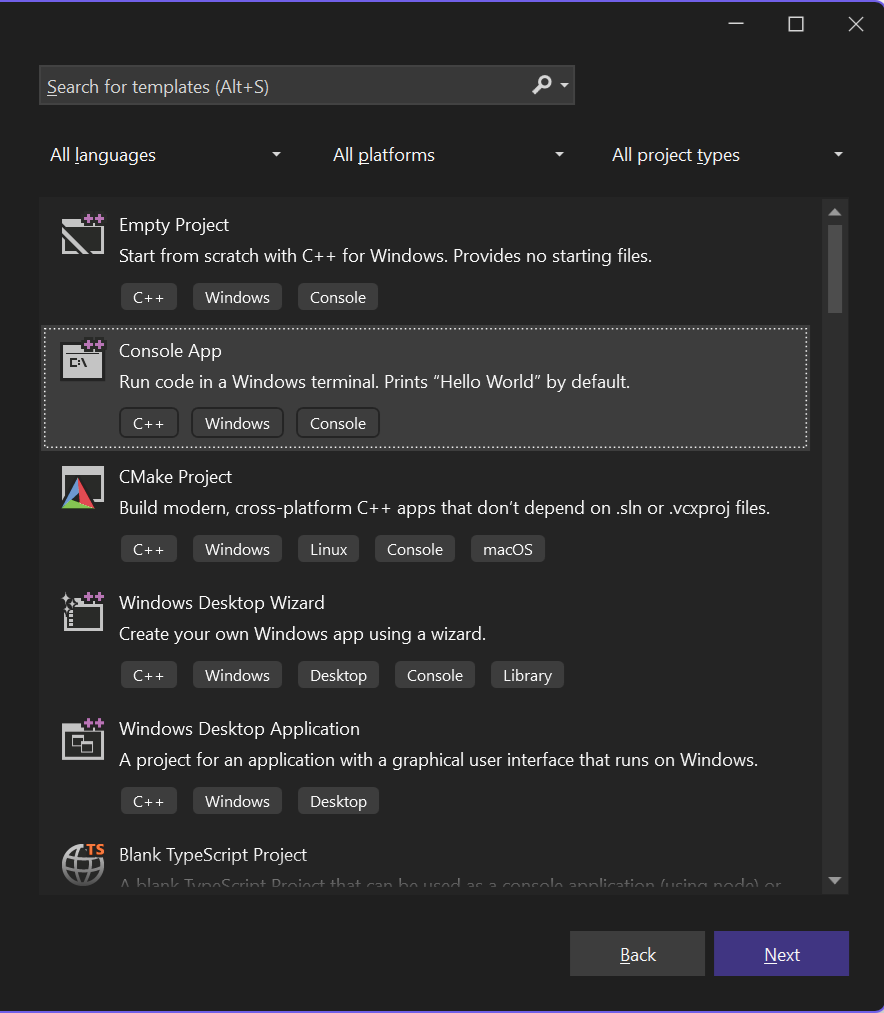Open the All platforms dropdown
Image resolution: width=884 pixels, height=1013 pixels.
[448, 155]
